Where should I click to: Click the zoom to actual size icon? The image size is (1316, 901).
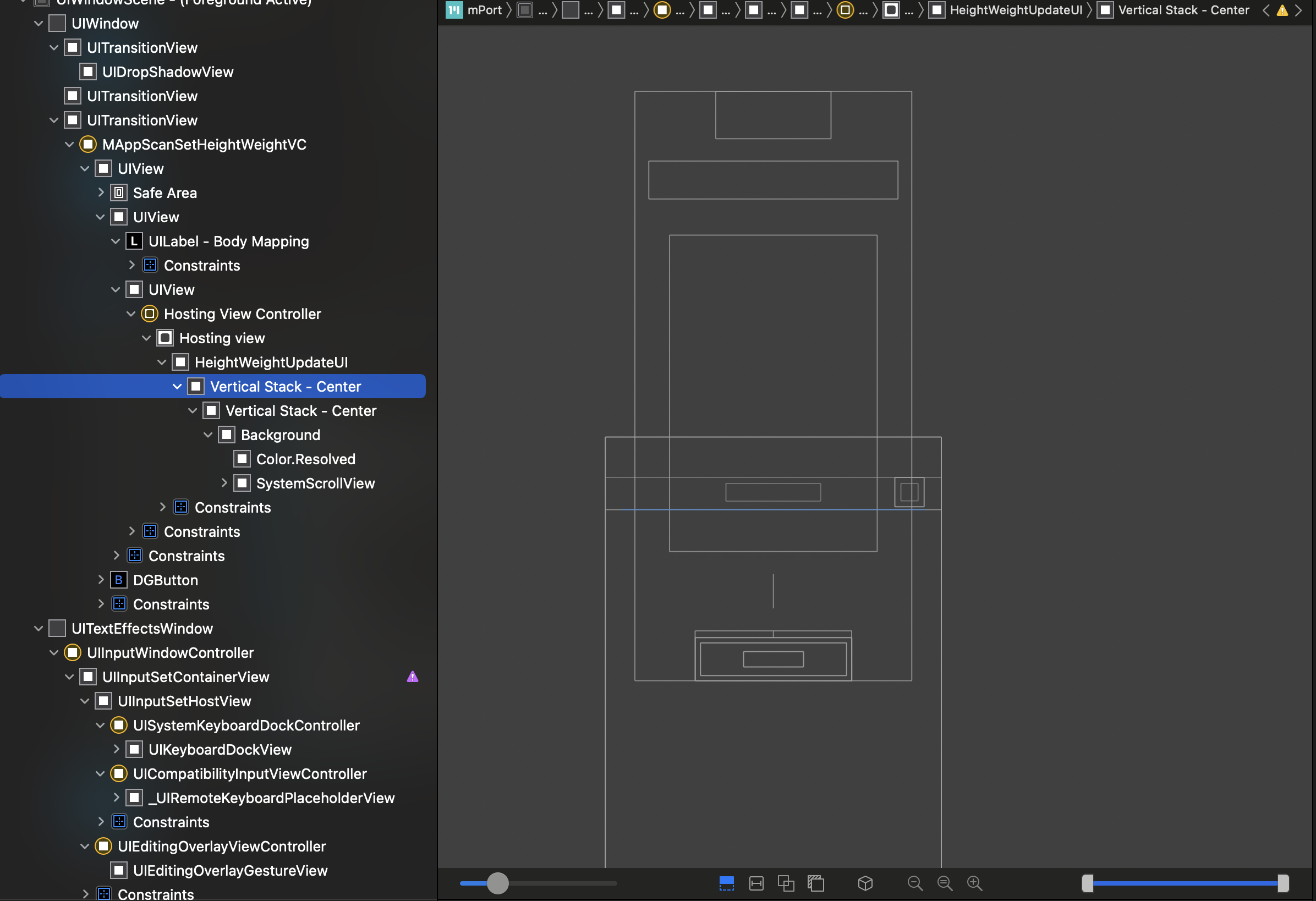coord(945,883)
